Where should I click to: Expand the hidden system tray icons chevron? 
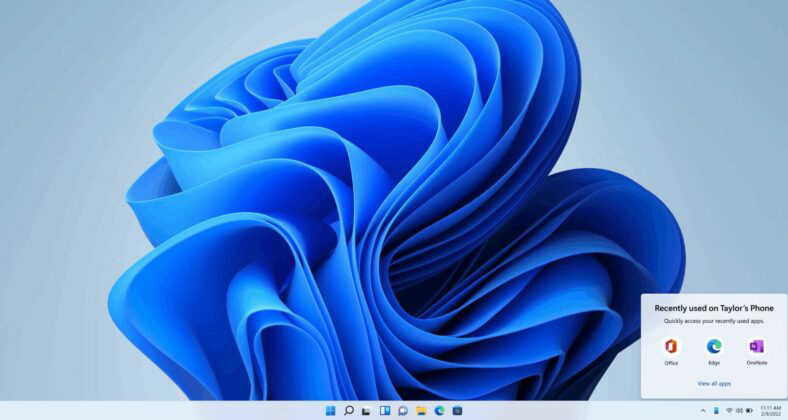703,410
